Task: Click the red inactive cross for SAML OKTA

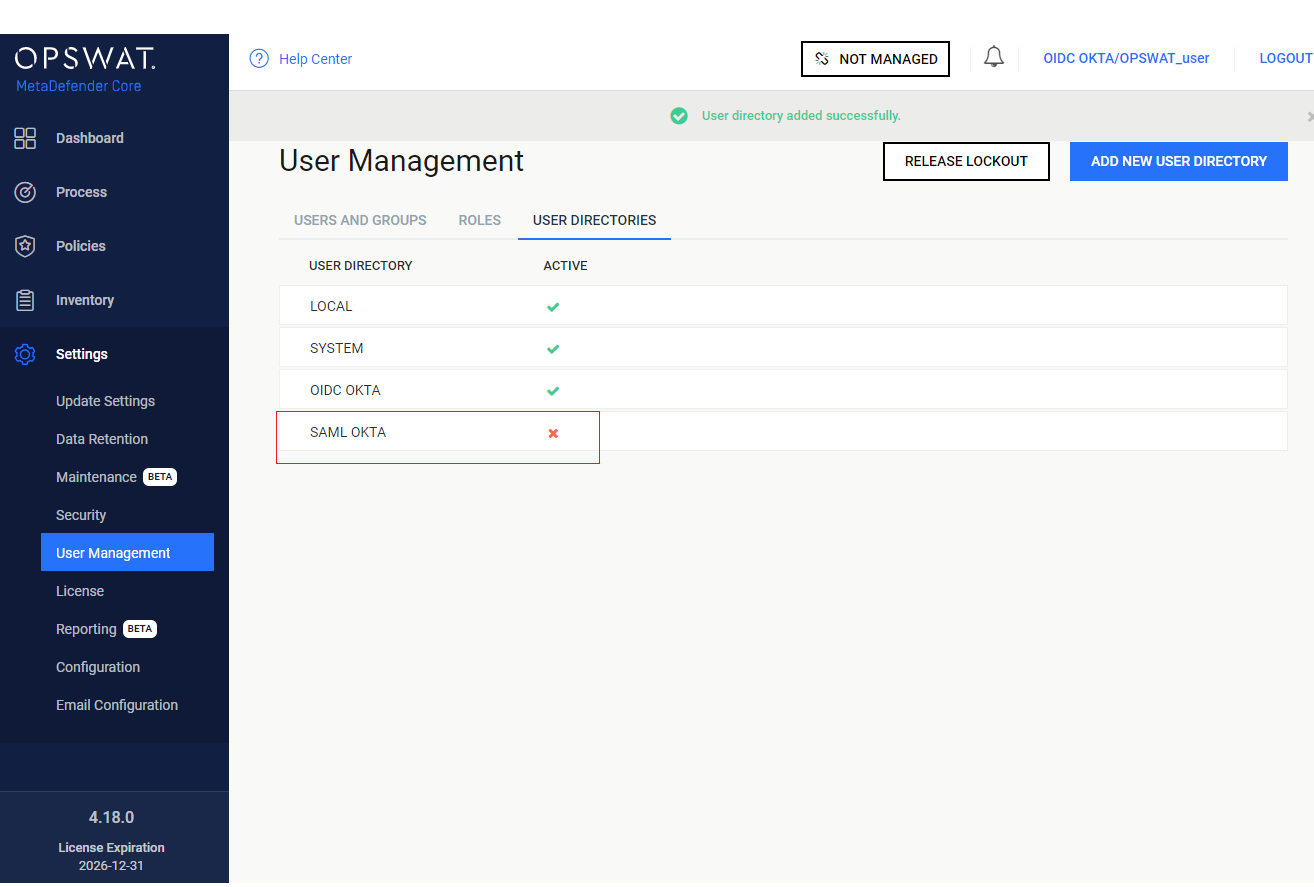Action: 553,433
